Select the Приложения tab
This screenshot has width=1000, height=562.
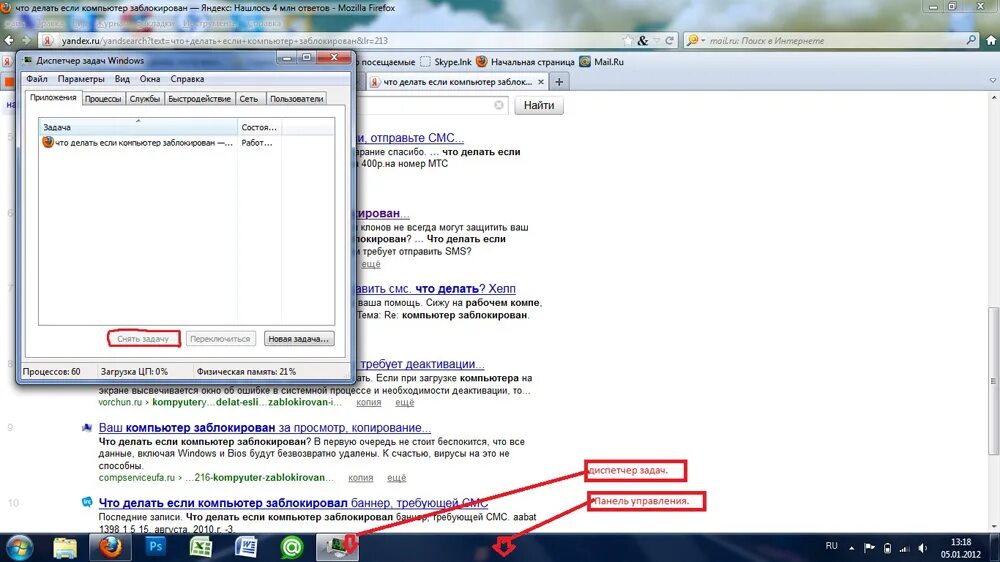coord(53,98)
